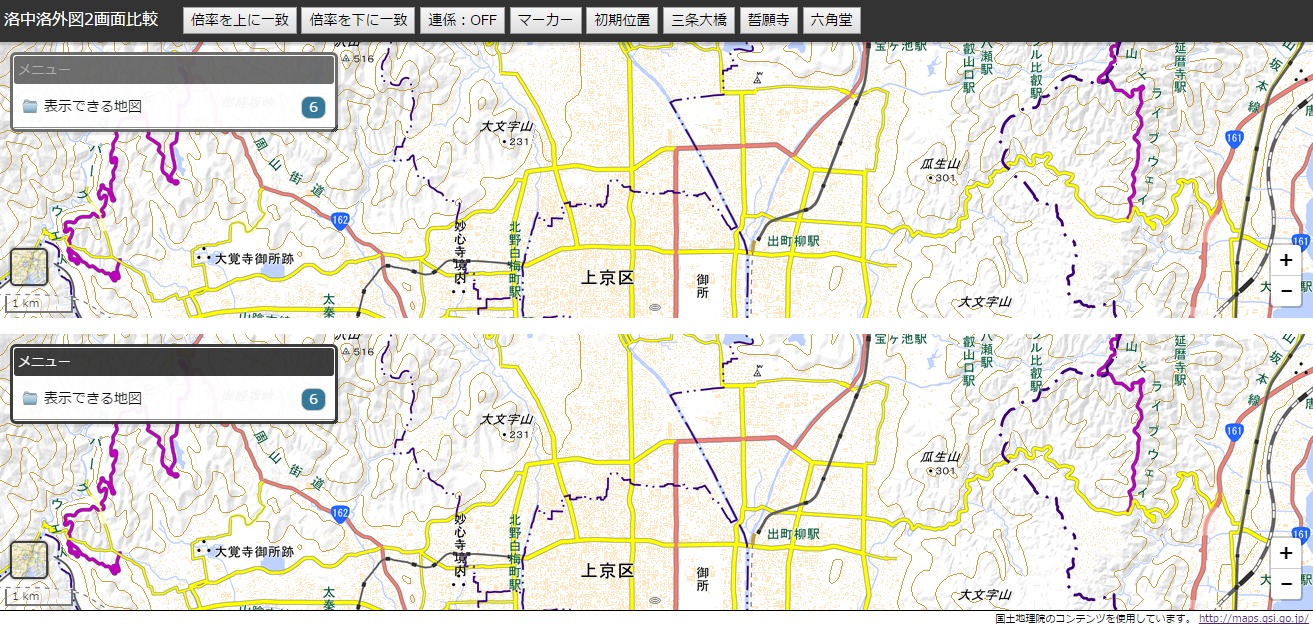Open the lower map メニュー header
This screenshot has height=643, width=1313.
coord(173,362)
